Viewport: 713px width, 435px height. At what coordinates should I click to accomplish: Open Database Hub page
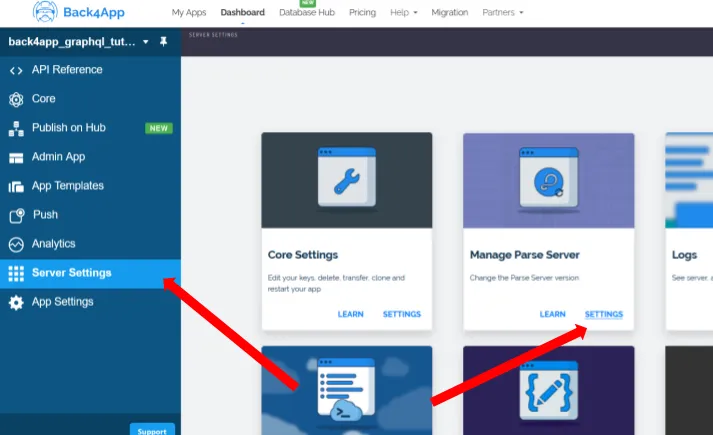(307, 12)
